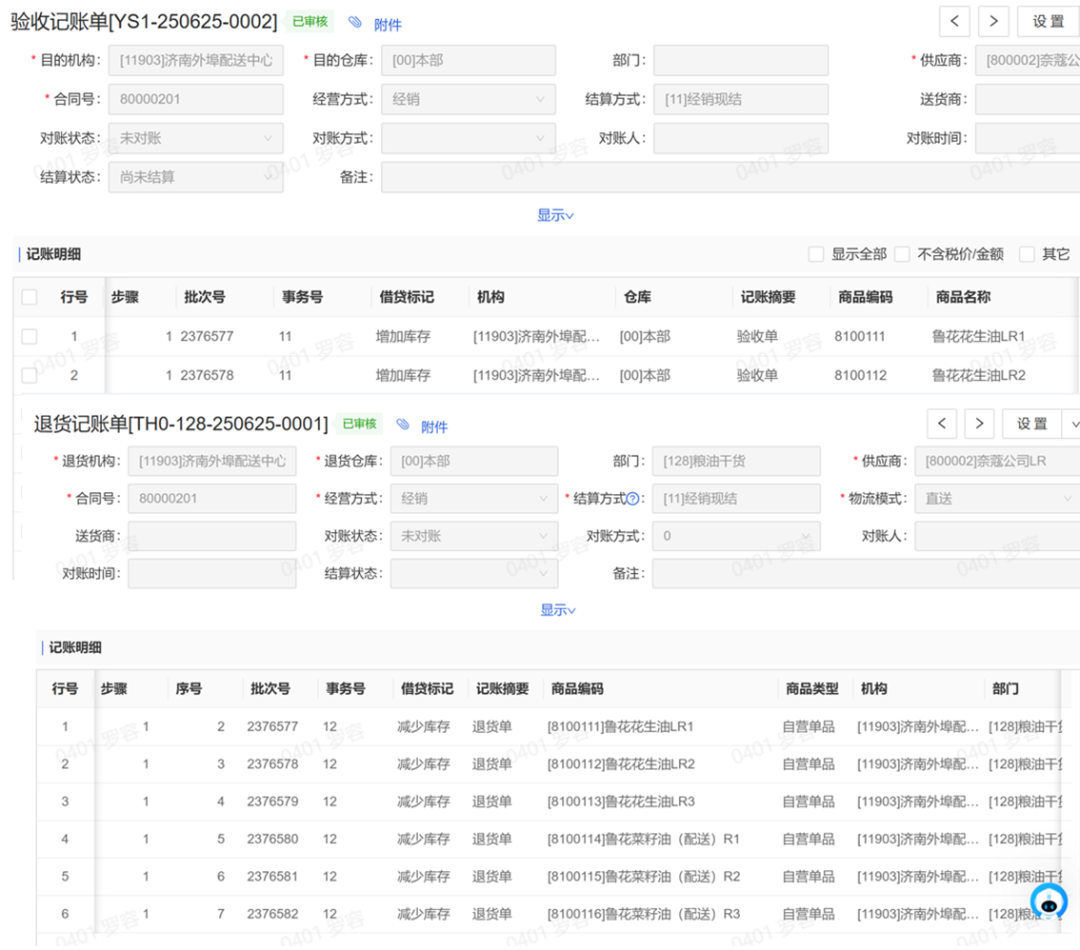This screenshot has height=950, width=1080.
Task: Click the 设置 button in 验收记账单
Action: click(1048, 21)
